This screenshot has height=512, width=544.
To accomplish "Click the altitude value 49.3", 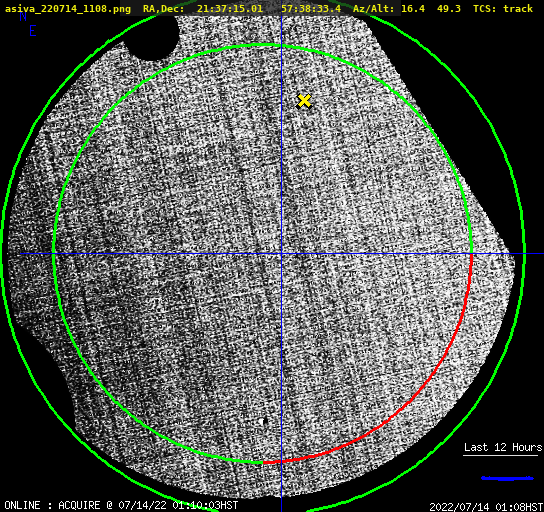I will point(449,9).
